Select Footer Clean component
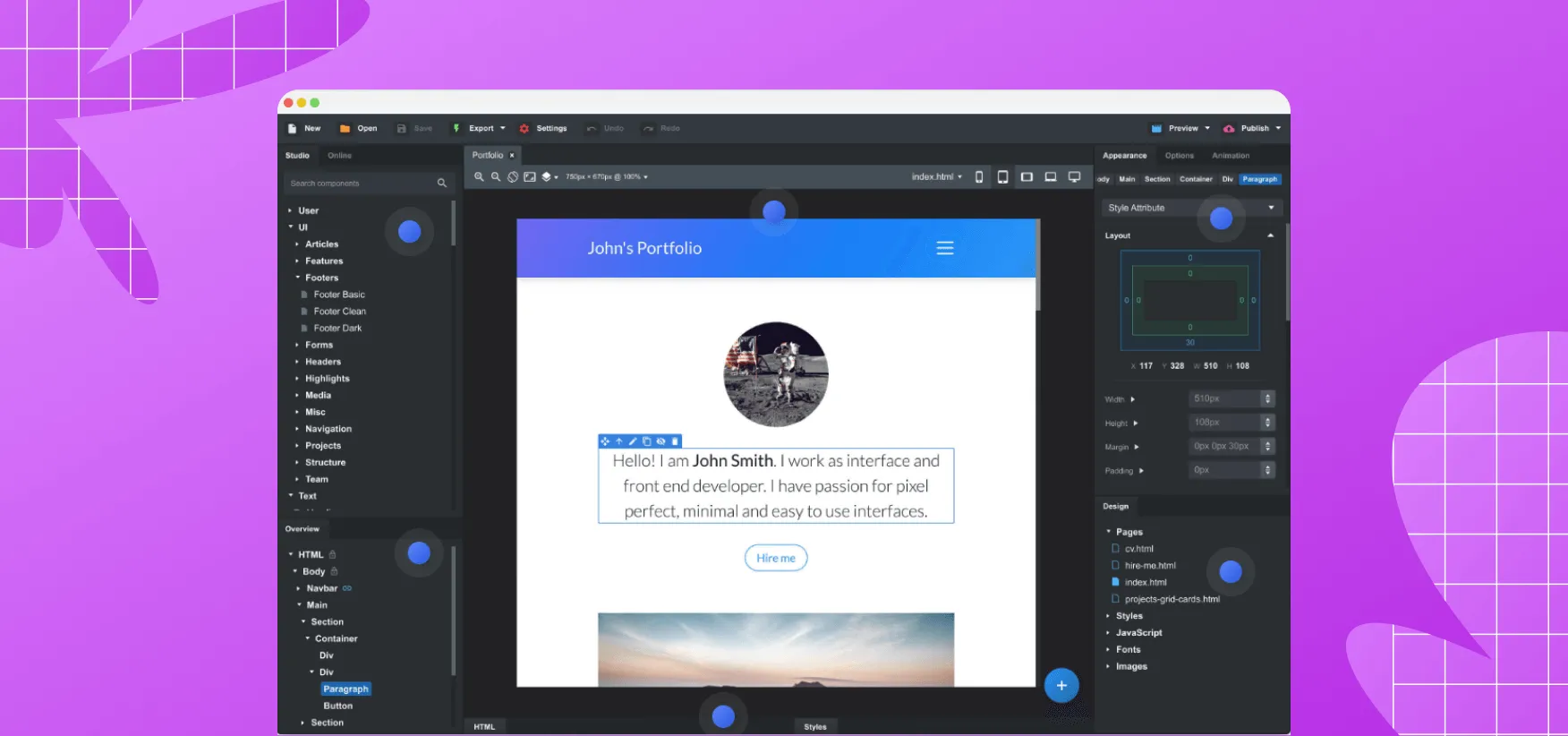The width and height of the screenshot is (1568, 736). tap(340, 312)
